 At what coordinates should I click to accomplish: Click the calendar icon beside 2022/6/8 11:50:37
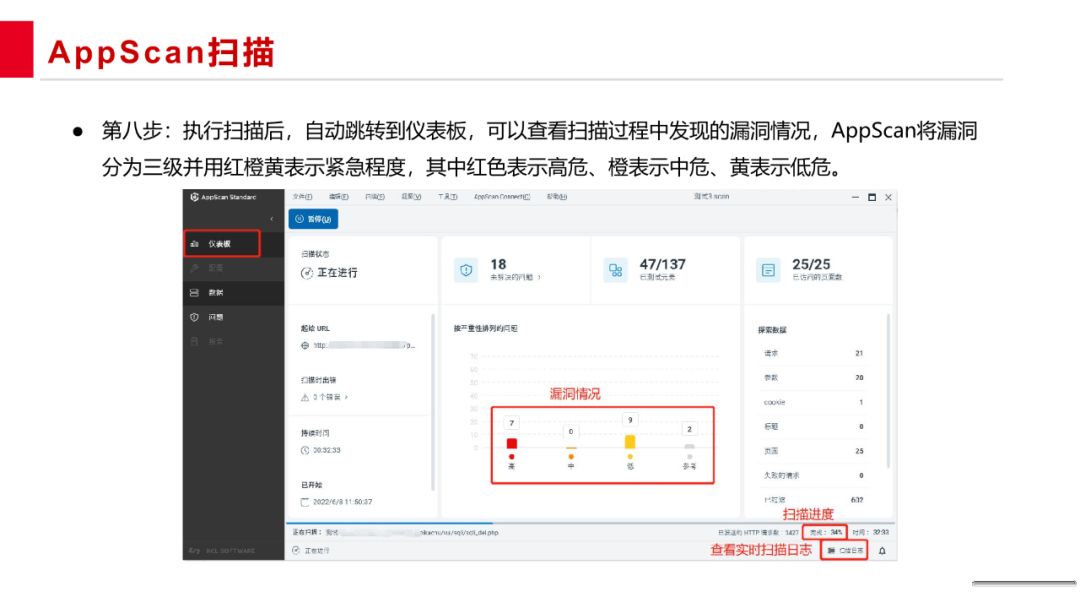pyautogui.click(x=305, y=502)
